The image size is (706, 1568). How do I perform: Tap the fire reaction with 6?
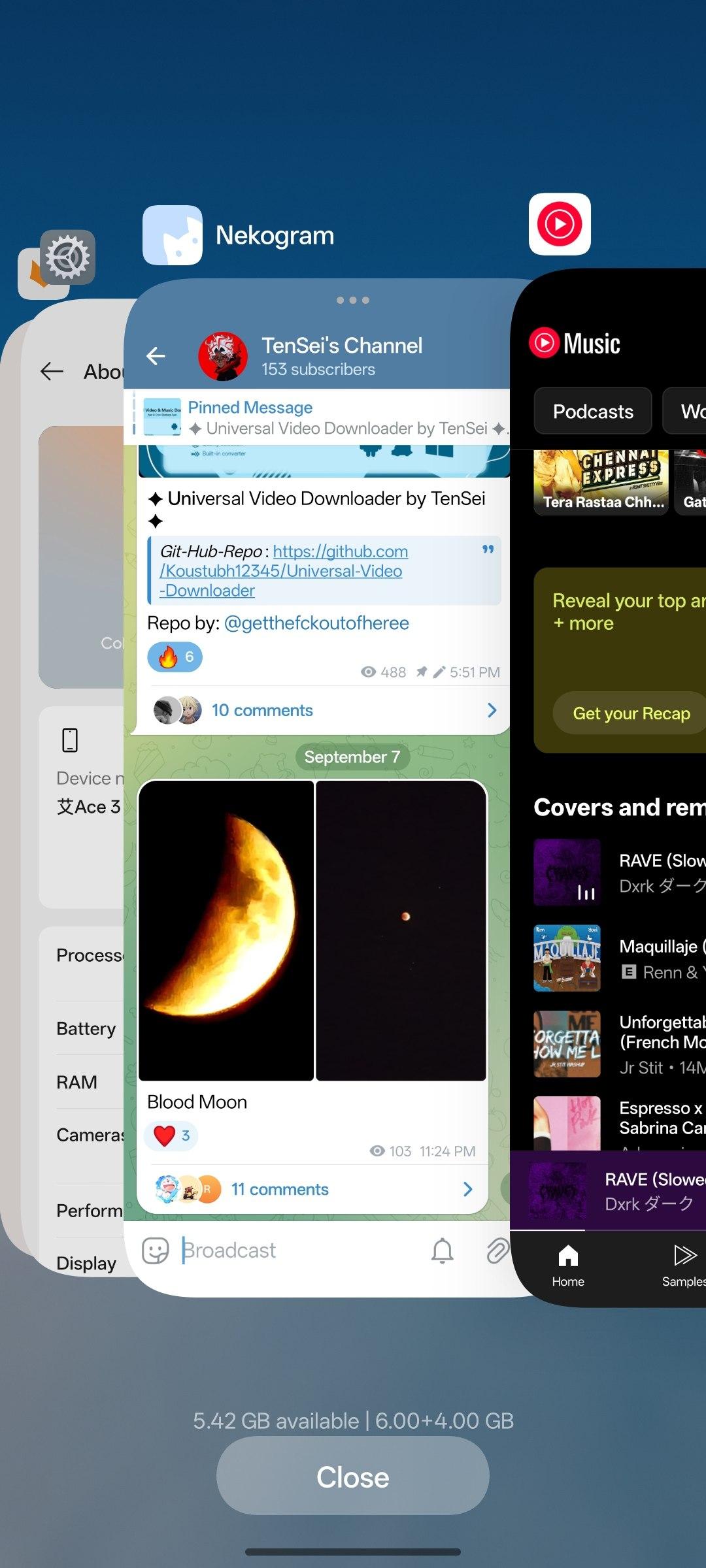tap(175, 657)
